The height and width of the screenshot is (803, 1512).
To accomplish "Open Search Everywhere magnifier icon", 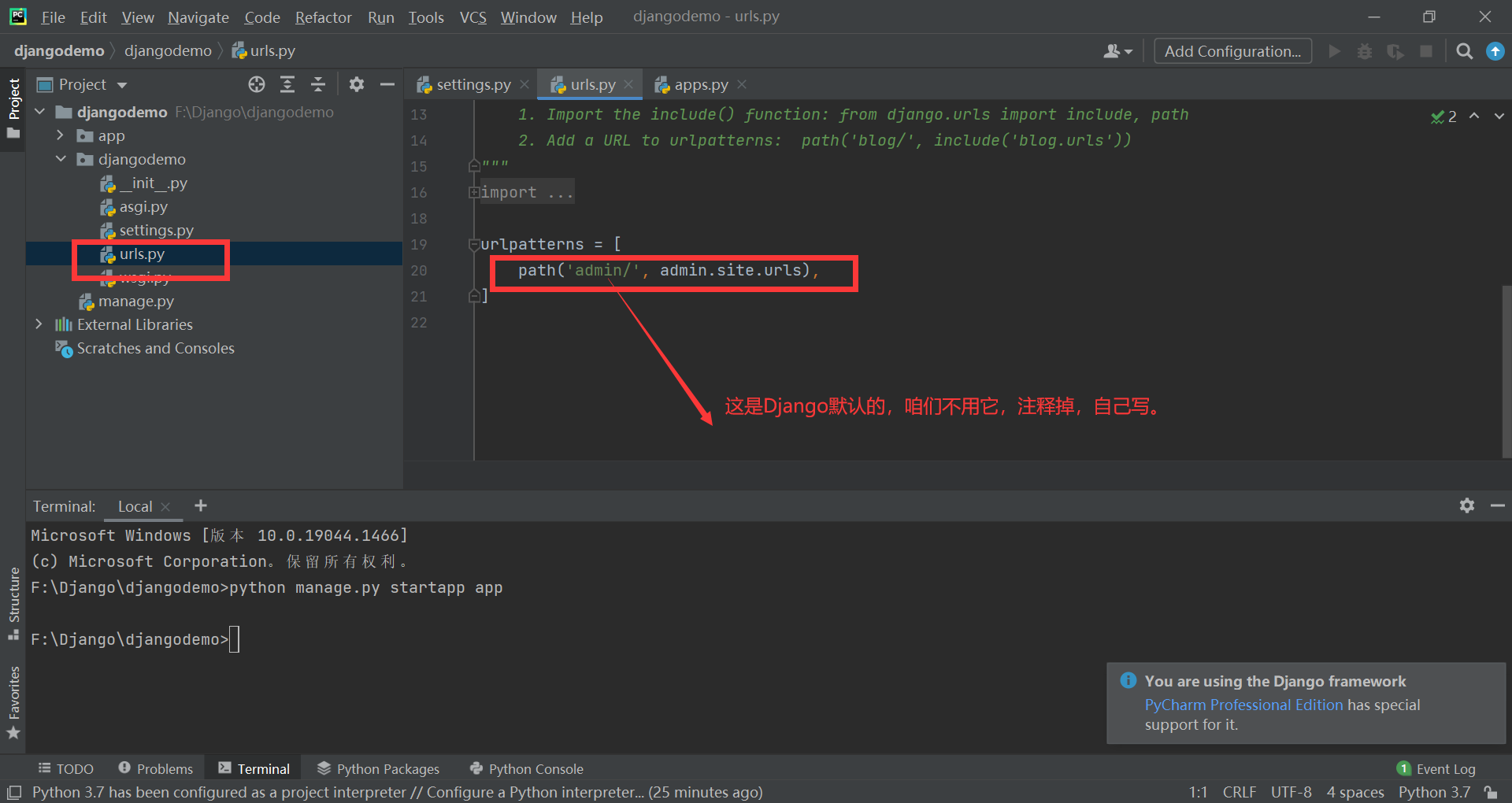I will 1465,51.
